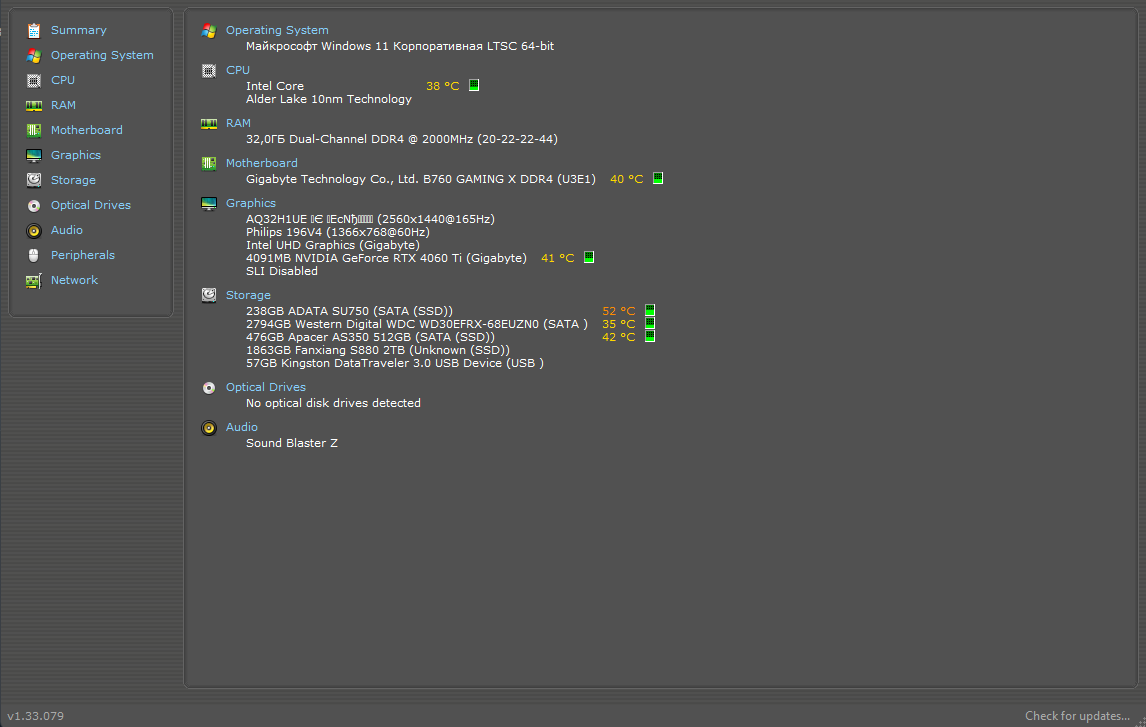Select Motherboard in the sidebar
The image size is (1146, 727).
click(x=86, y=129)
